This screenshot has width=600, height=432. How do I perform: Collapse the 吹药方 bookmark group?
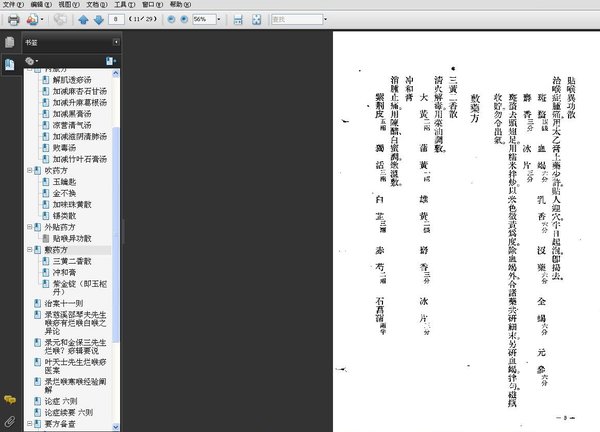[29, 170]
